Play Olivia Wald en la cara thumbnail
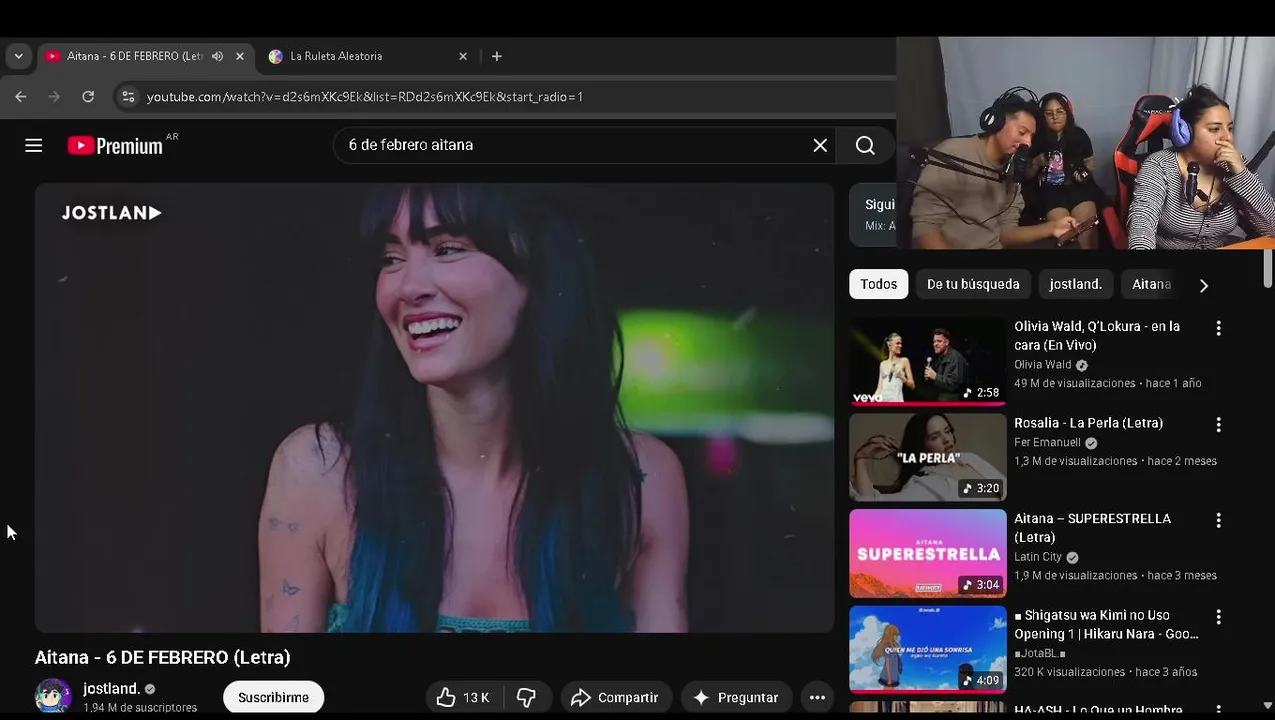The width and height of the screenshot is (1275, 720). click(928, 361)
